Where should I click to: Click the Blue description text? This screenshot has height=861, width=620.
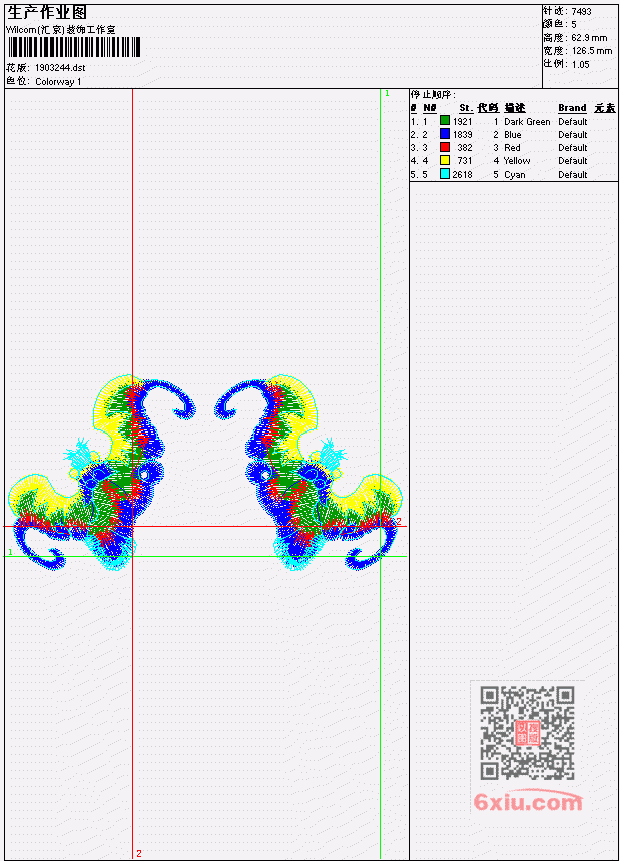pos(513,135)
